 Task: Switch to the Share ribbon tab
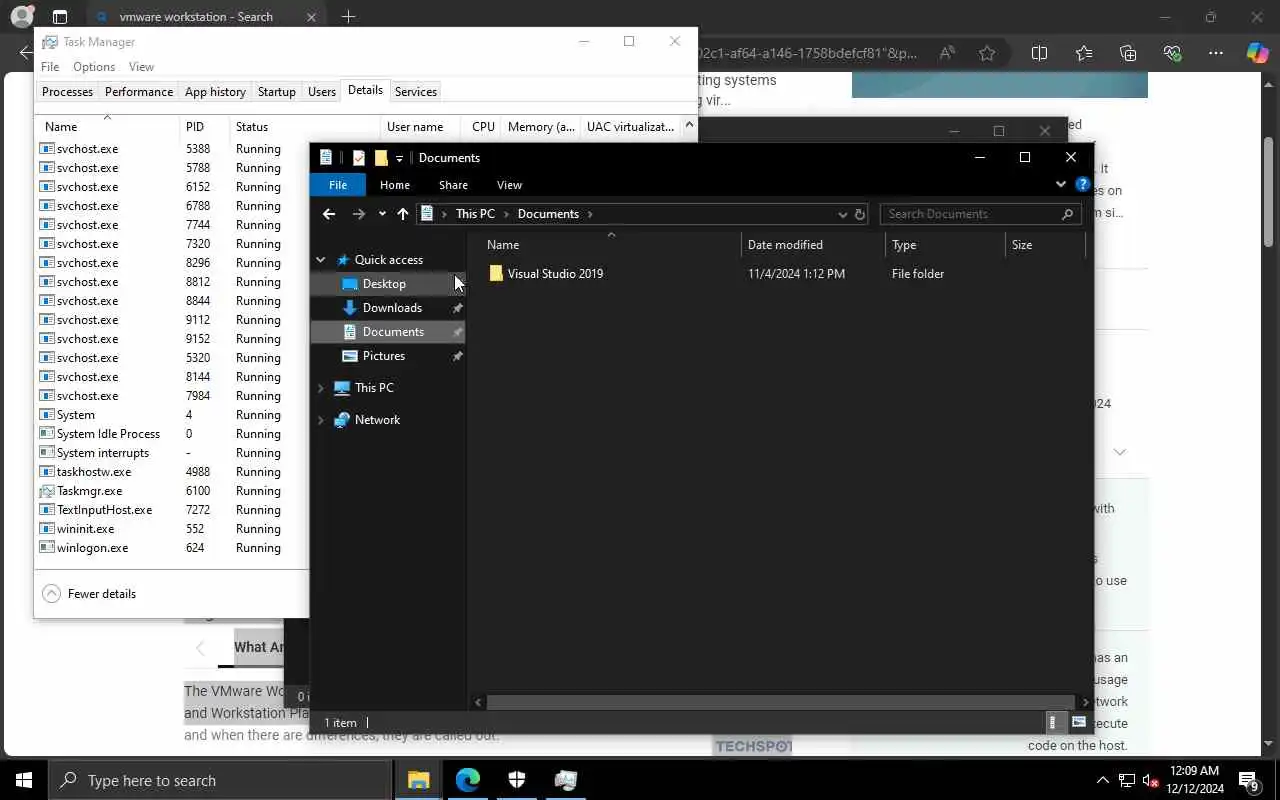453,185
